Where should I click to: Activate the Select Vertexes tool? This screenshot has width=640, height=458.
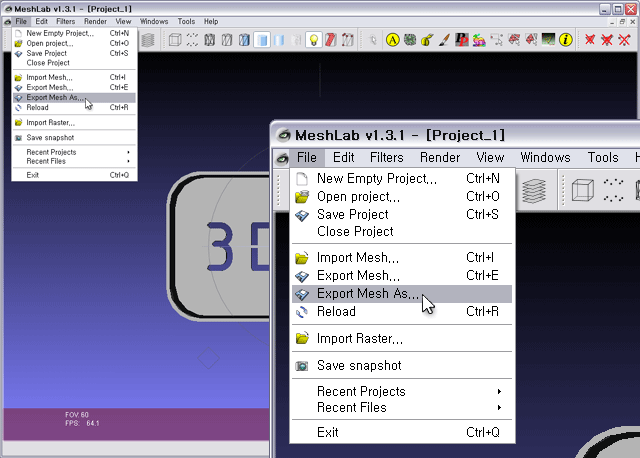pyautogui.click(x=496, y=40)
